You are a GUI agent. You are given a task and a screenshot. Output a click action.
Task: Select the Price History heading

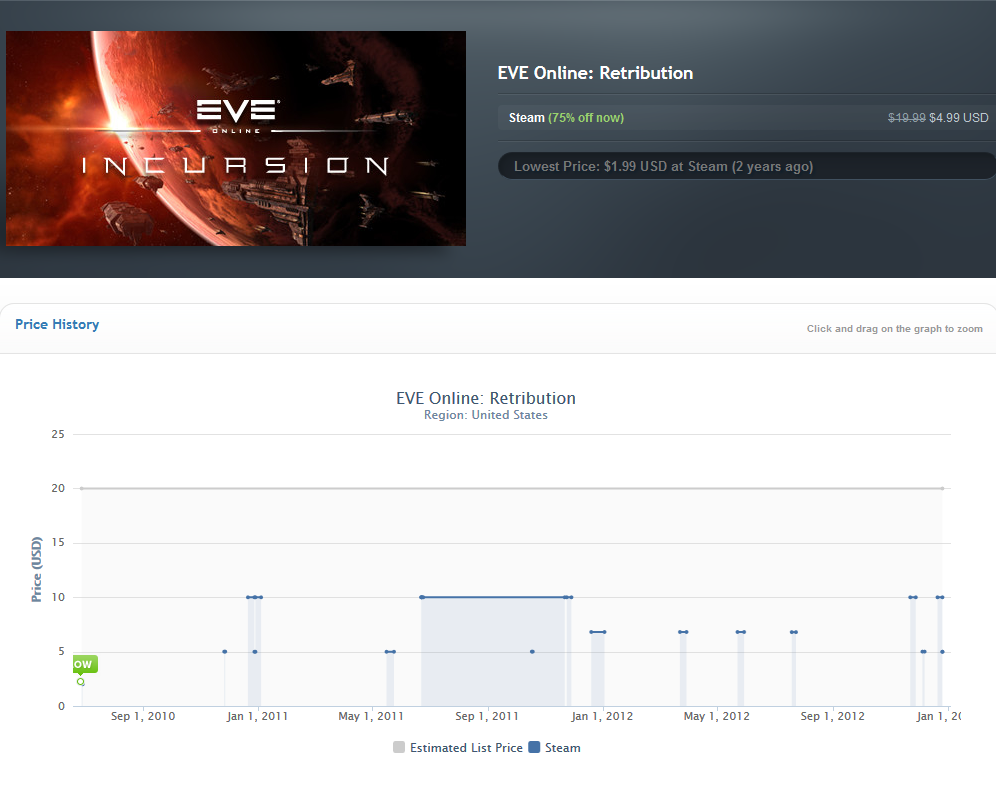tap(57, 325)
